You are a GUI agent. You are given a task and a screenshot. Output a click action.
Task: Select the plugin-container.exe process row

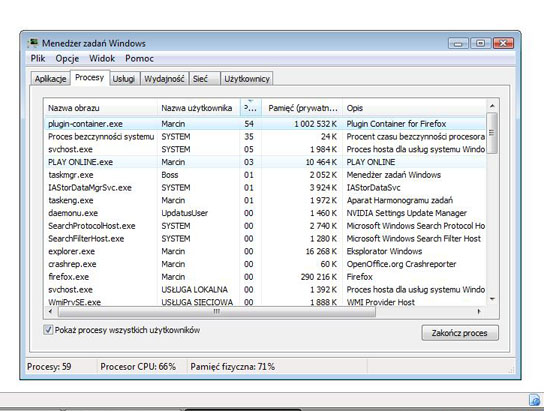tap(265, 124)
